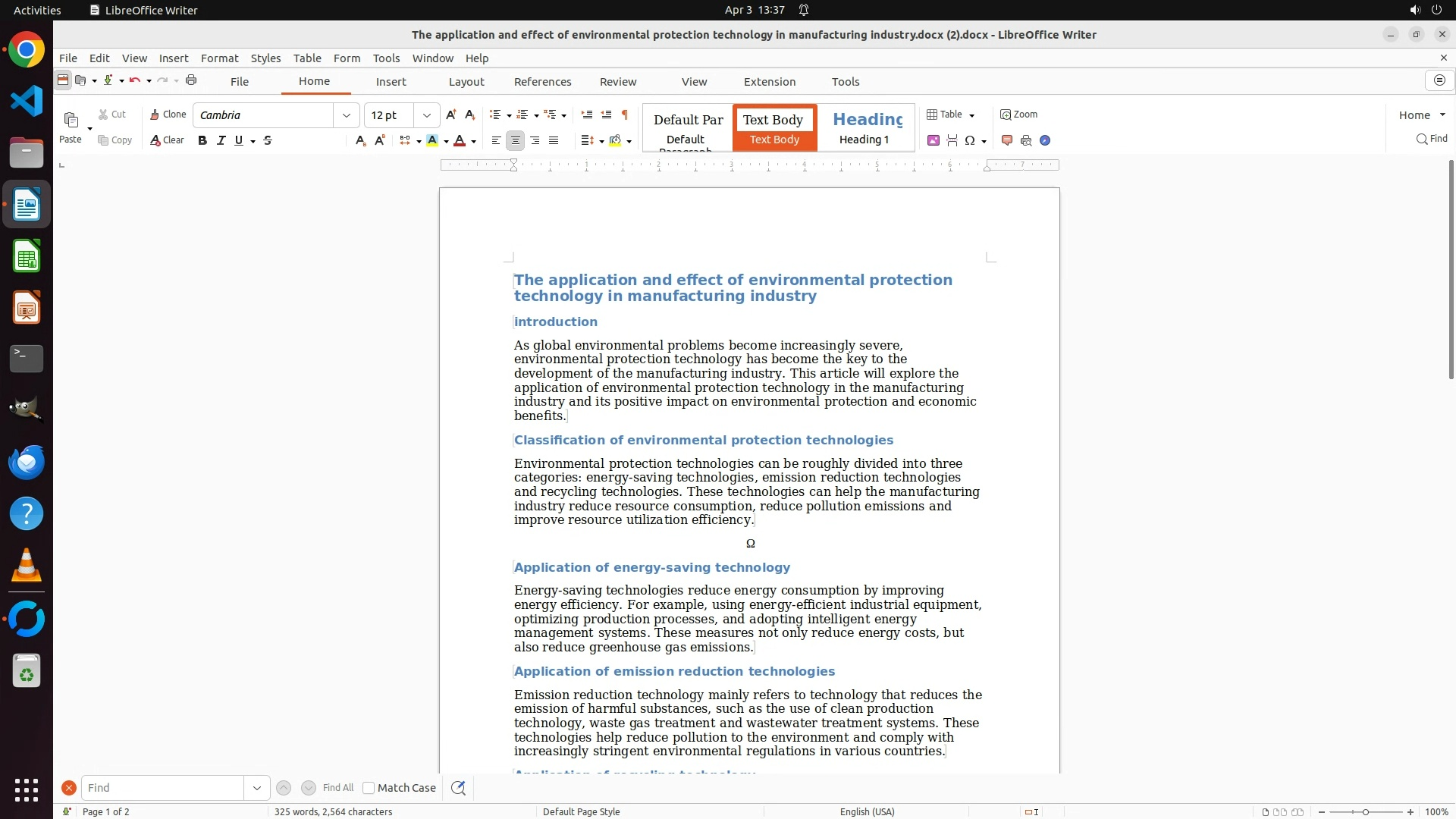Open the font name dropdown
Screen dimensions: 1456x819
pos(347,115)
